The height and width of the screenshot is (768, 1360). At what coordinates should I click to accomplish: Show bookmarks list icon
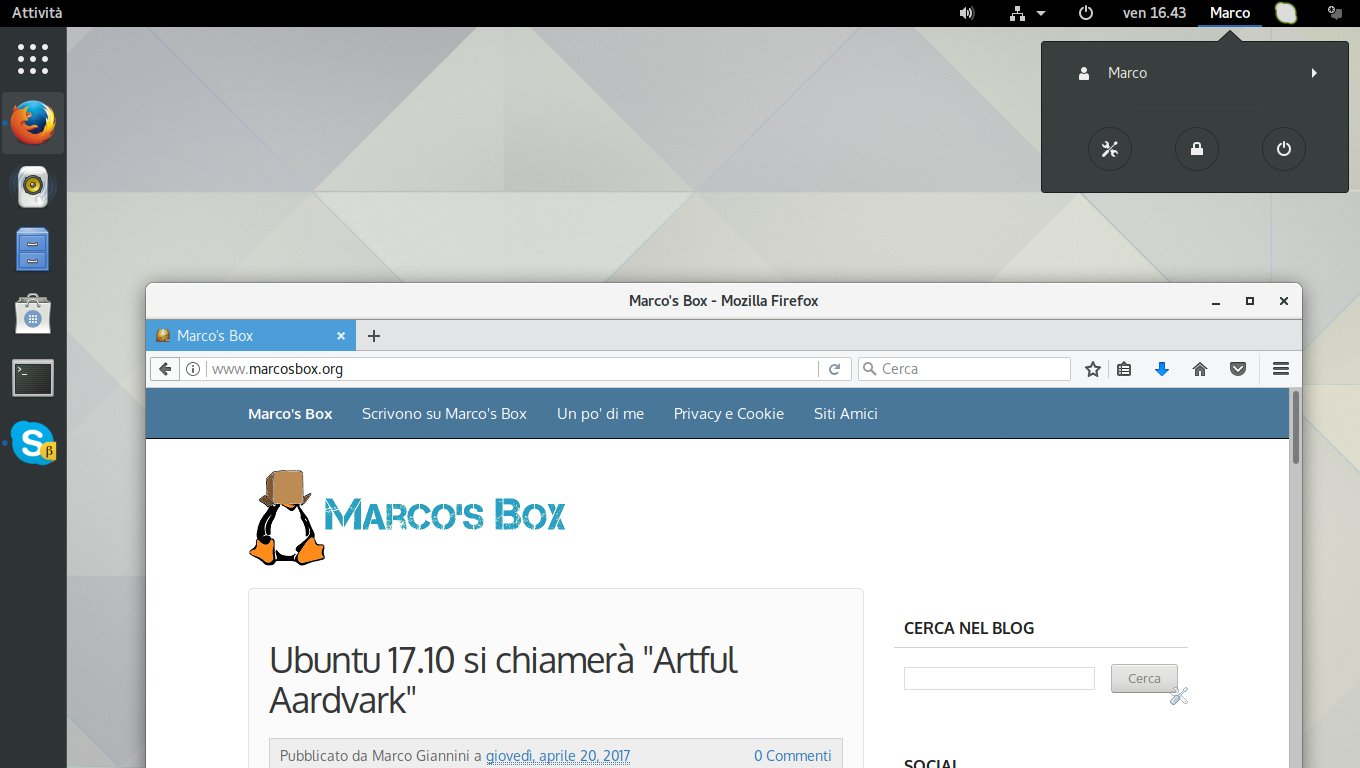(1124, 369)
